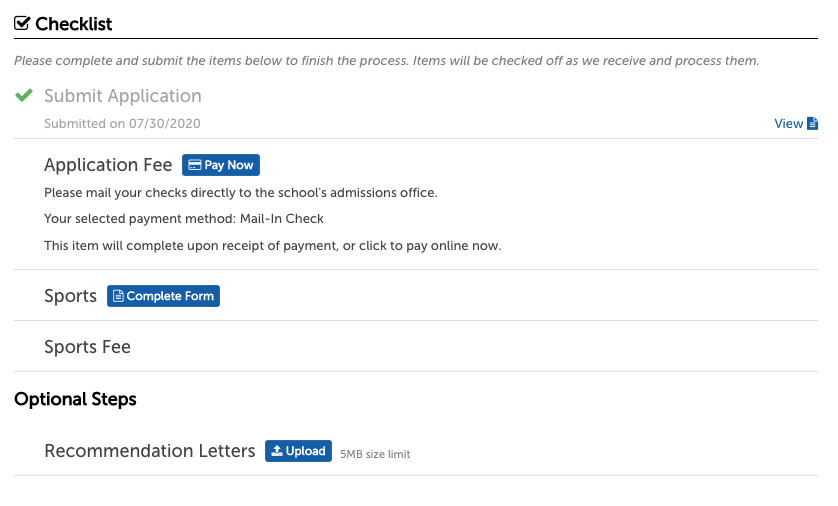
Task: Click the Recommendation Letters item title
Action: (x=150, y=451)
